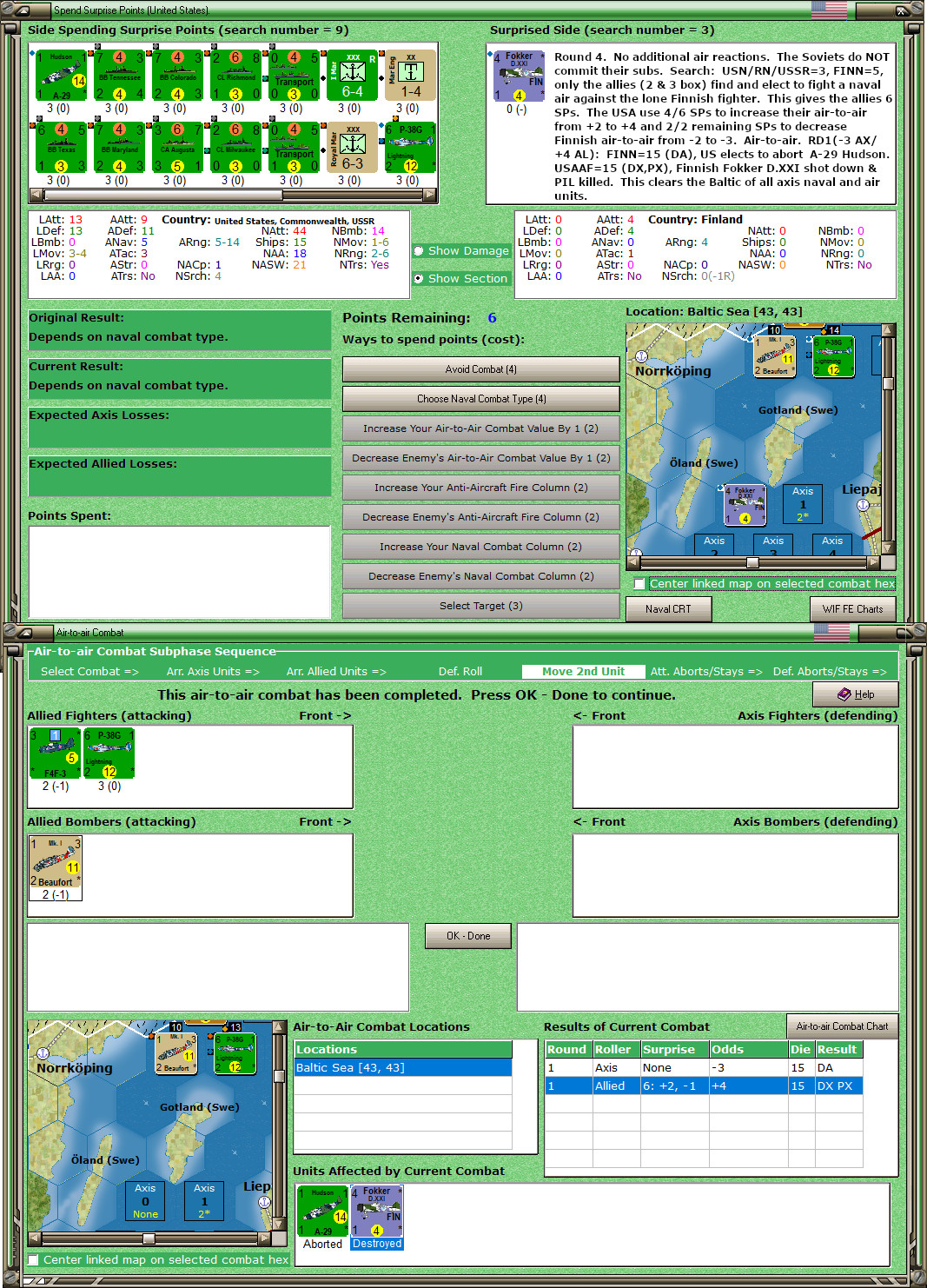Viewport: 927px width, 1288px height.
Task: Open the WIF FE Charts
Action: (852, 609)
